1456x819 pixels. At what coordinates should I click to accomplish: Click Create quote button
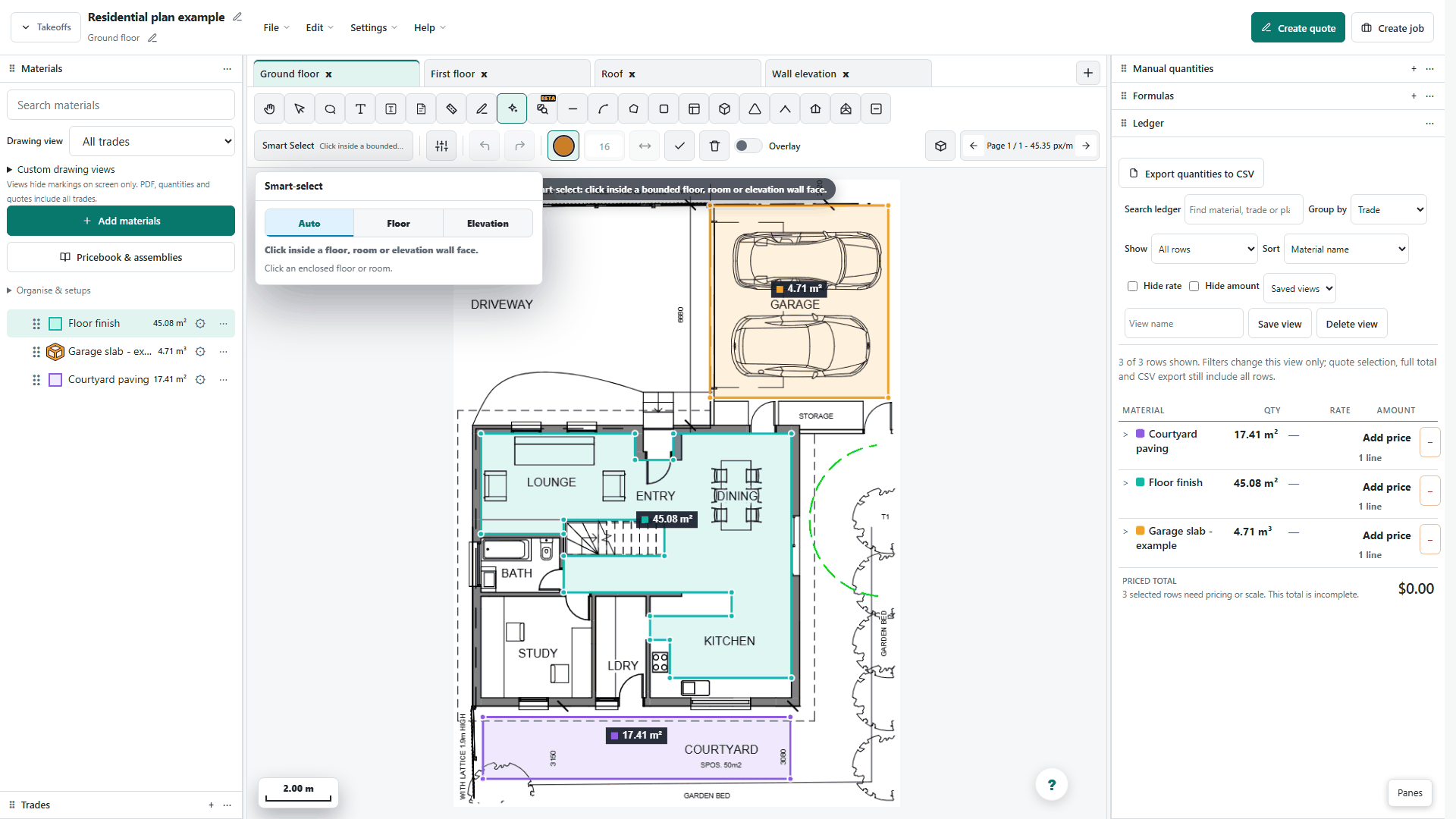coord(1298,28)
